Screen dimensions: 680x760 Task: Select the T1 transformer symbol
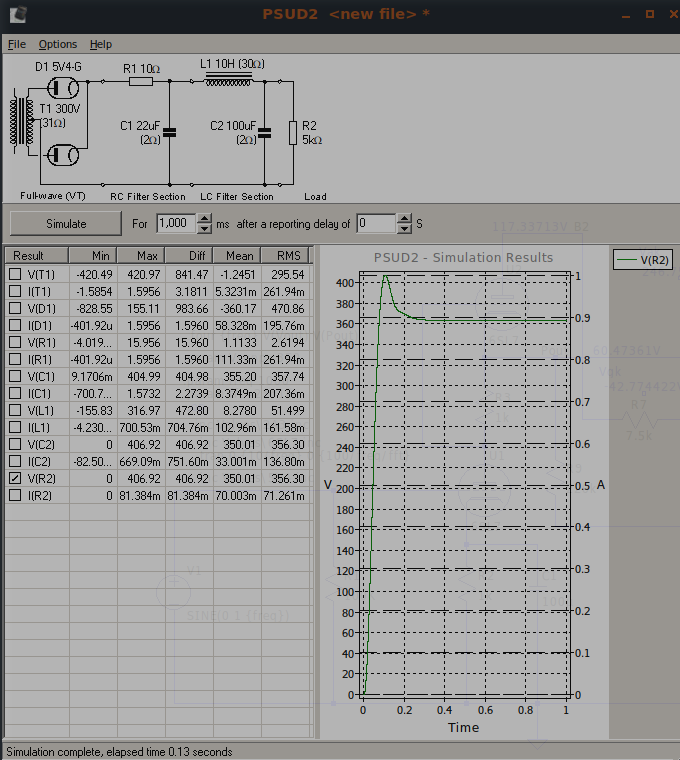pos(22,121)
